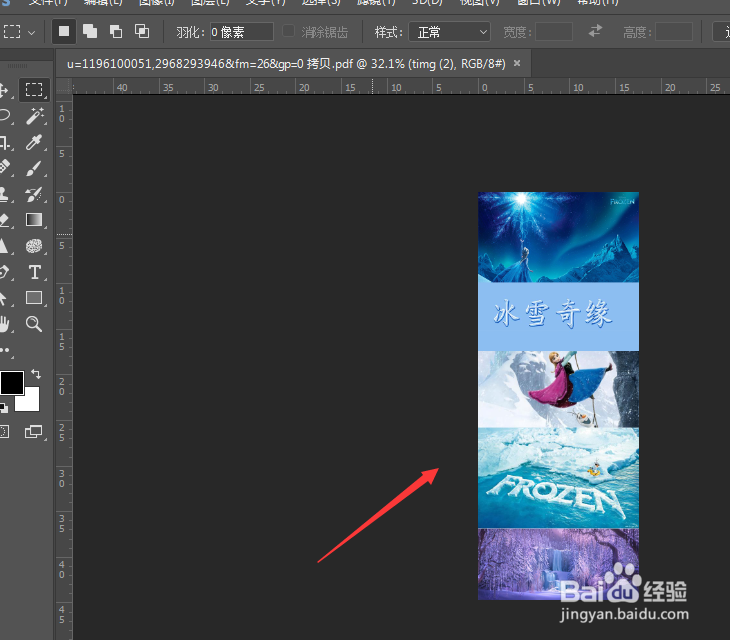Viewport: 730px width, 640px height.
Task: Close the 拷贝.pdf document tab
Action: click(x=517, y=63)
